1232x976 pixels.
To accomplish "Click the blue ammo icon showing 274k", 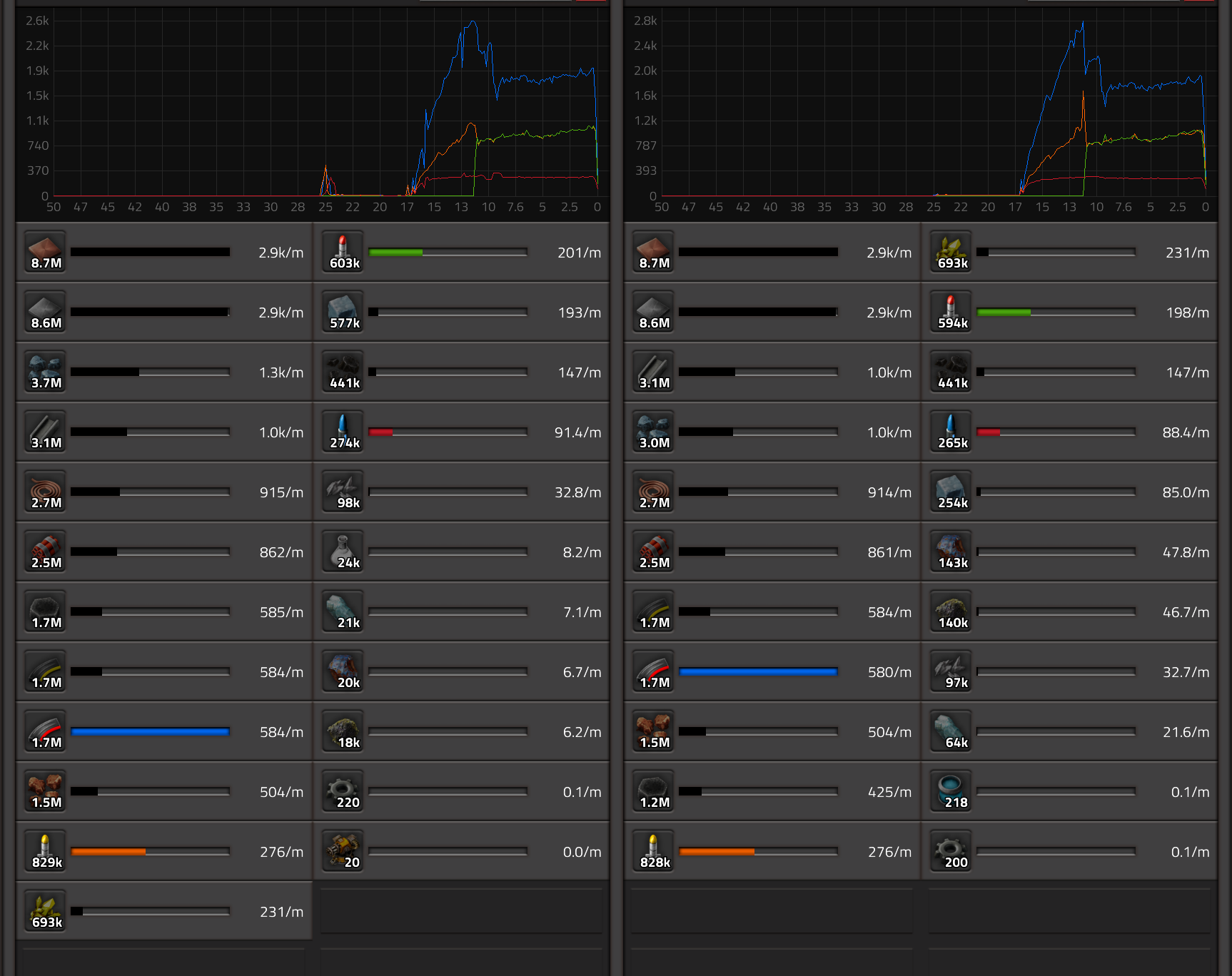I will pos(343,432).
